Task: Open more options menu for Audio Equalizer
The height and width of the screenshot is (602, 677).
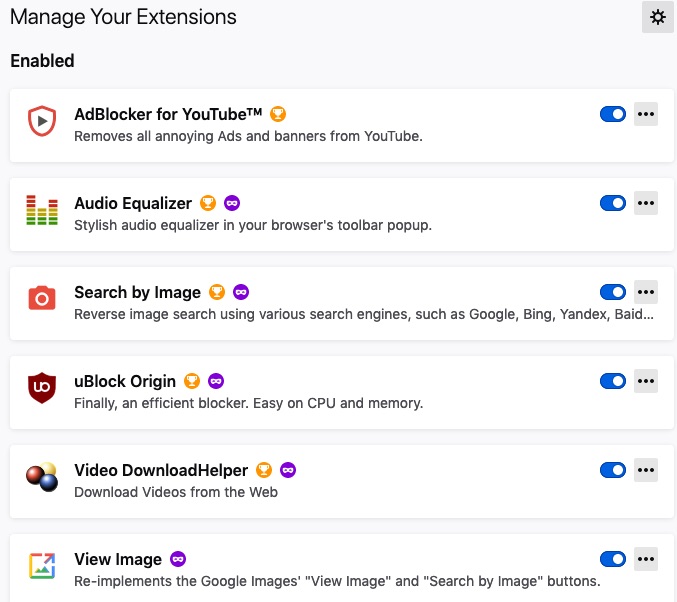Action: point(646,203)
